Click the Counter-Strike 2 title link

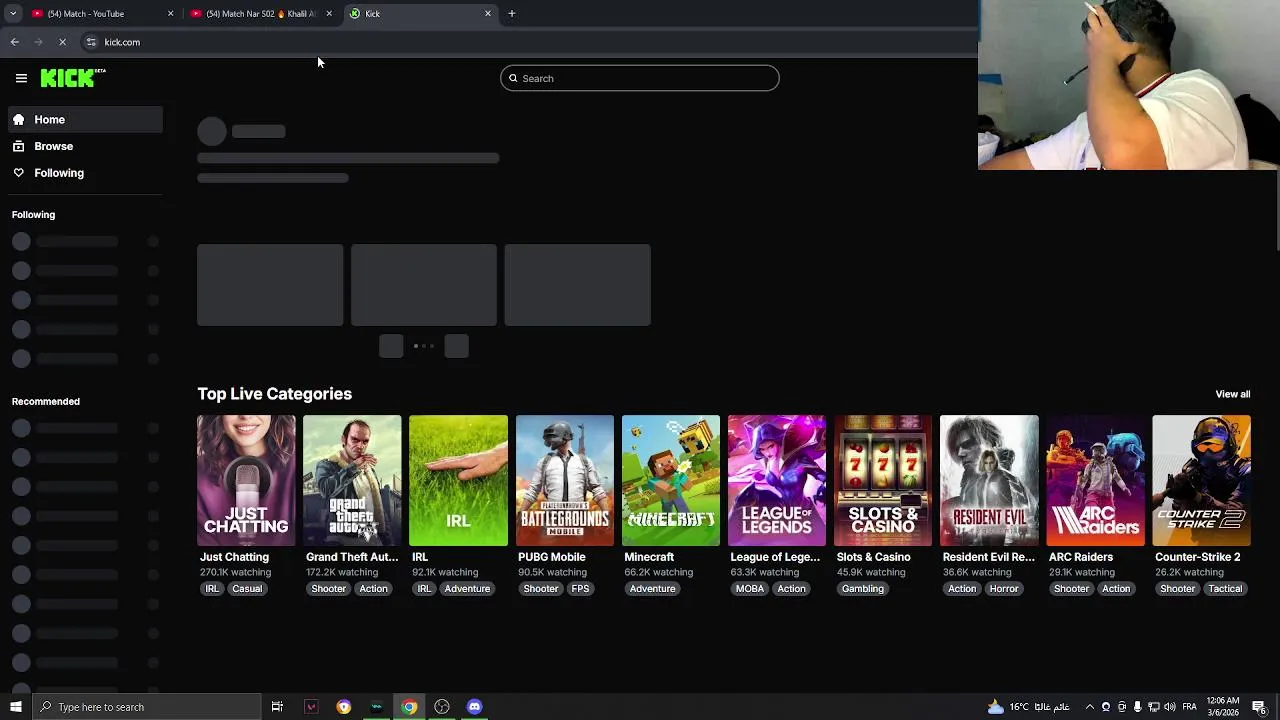[1197, 557]
